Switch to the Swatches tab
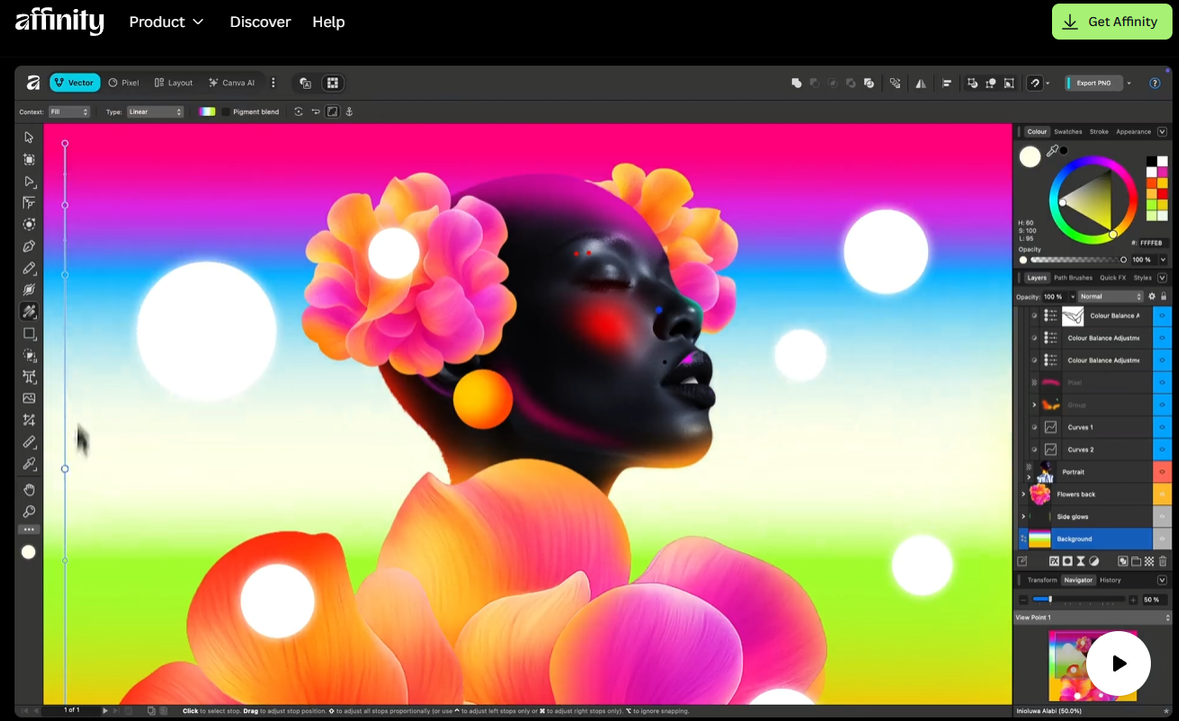 (1067, 132)
